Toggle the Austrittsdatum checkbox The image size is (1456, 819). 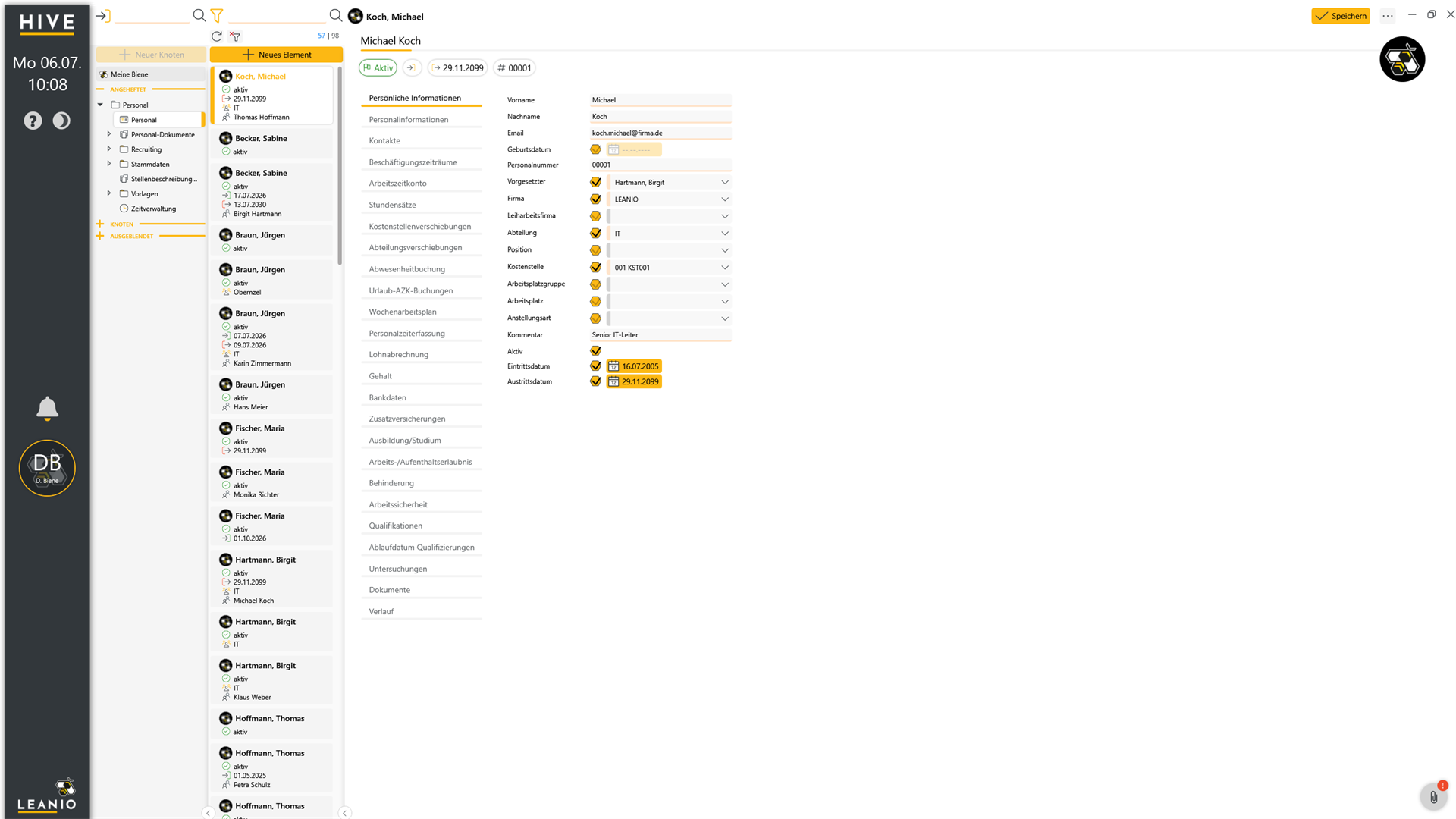coord(595,381)
